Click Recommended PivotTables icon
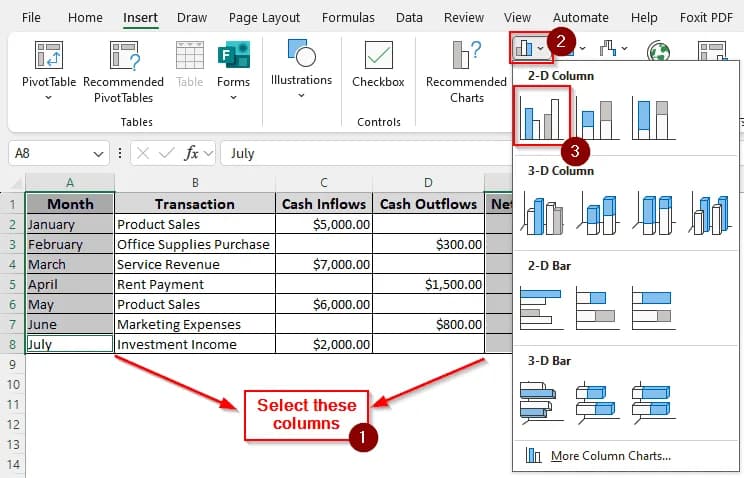 123,55
